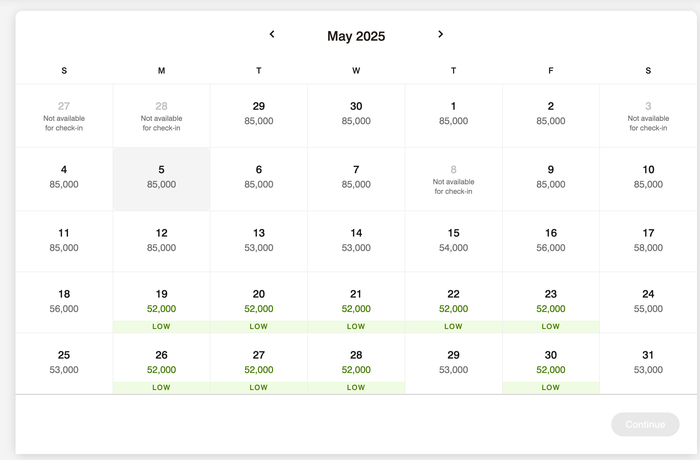Choose May 21 low 52,000 date
Viewport: 700px width, 460px height.
point(356,302)
